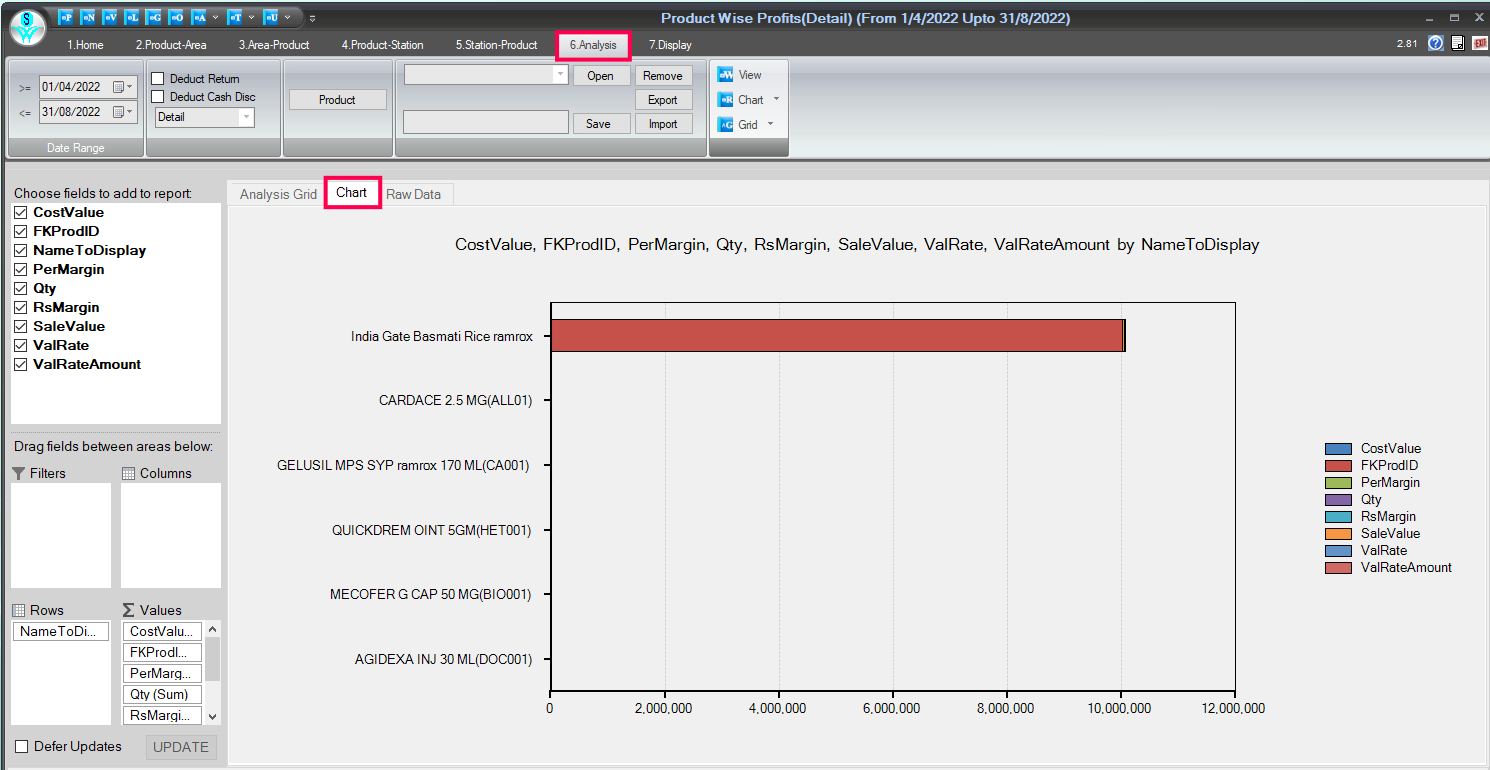Open the Chart type dropdown arrow
1490x770 pixels.
coord(777,100)
